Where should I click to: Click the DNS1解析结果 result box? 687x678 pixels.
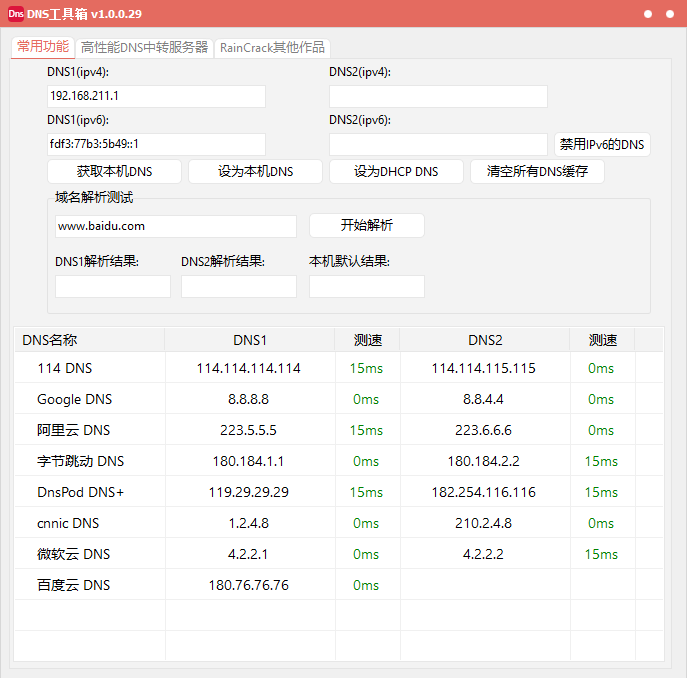[x=113, y=286]
